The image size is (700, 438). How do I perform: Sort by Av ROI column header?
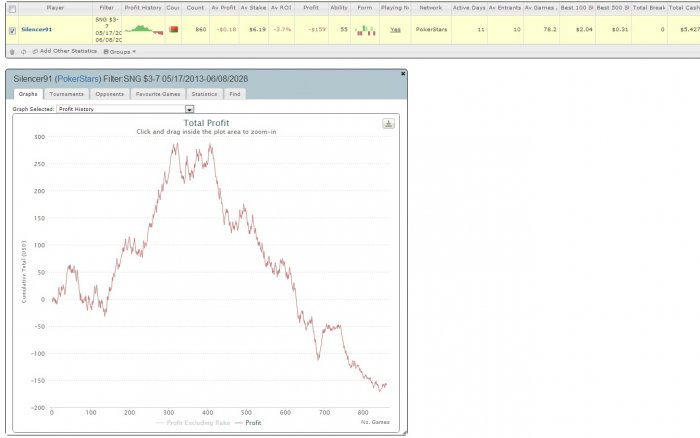(281, 8)
